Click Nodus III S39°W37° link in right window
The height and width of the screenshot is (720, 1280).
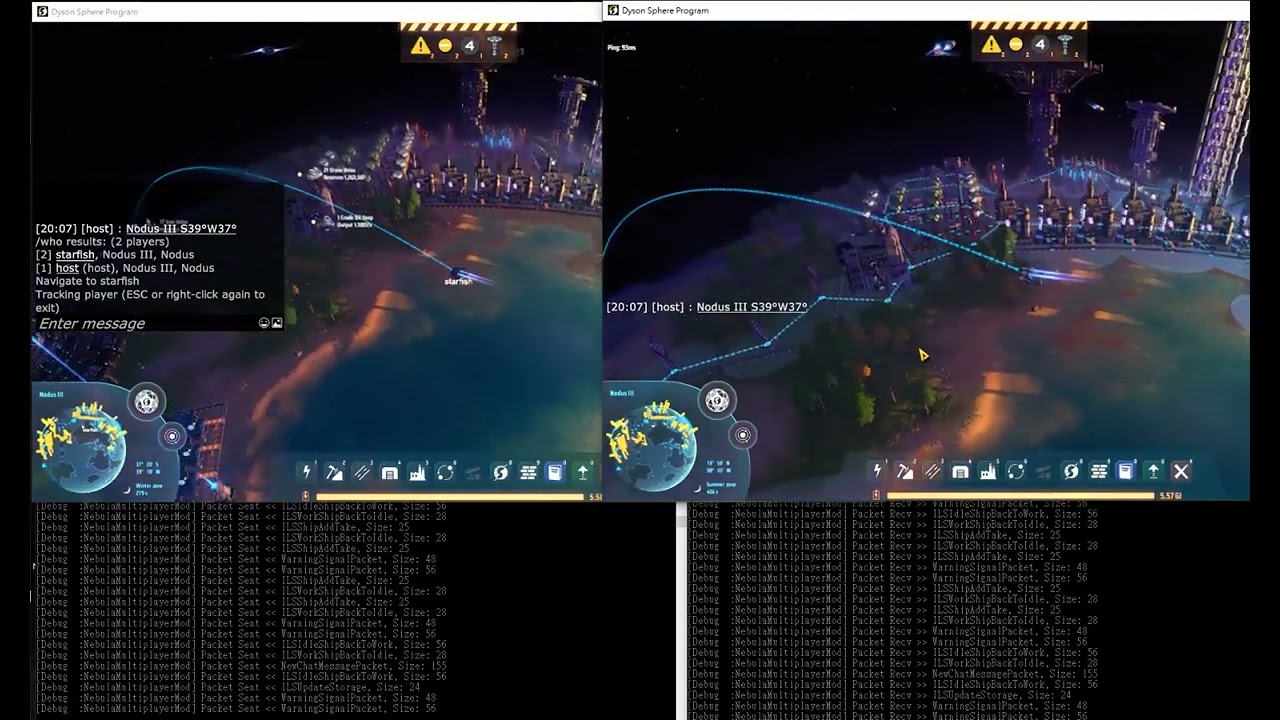(x=752, y=307)
